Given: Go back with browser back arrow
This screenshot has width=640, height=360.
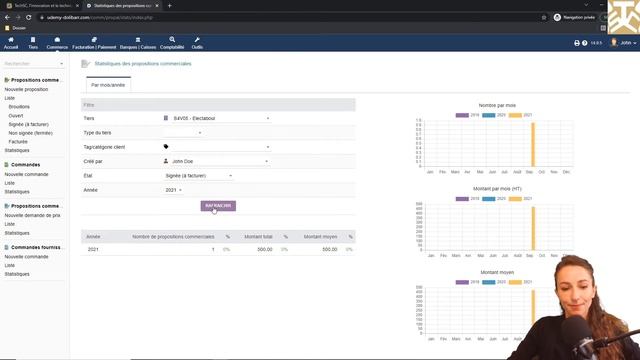Looking at the screenshot, I should 7,18.
